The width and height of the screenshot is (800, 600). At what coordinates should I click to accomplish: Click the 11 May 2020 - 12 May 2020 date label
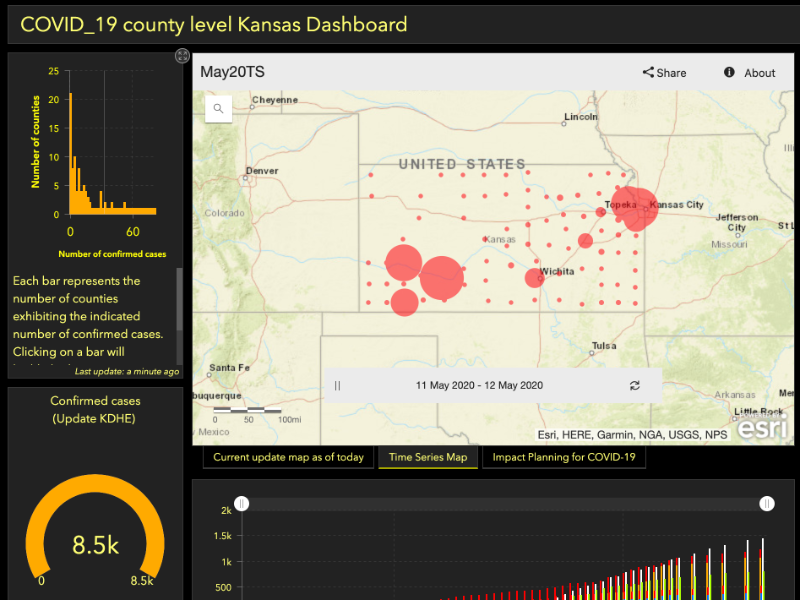[x=479, y=385]
